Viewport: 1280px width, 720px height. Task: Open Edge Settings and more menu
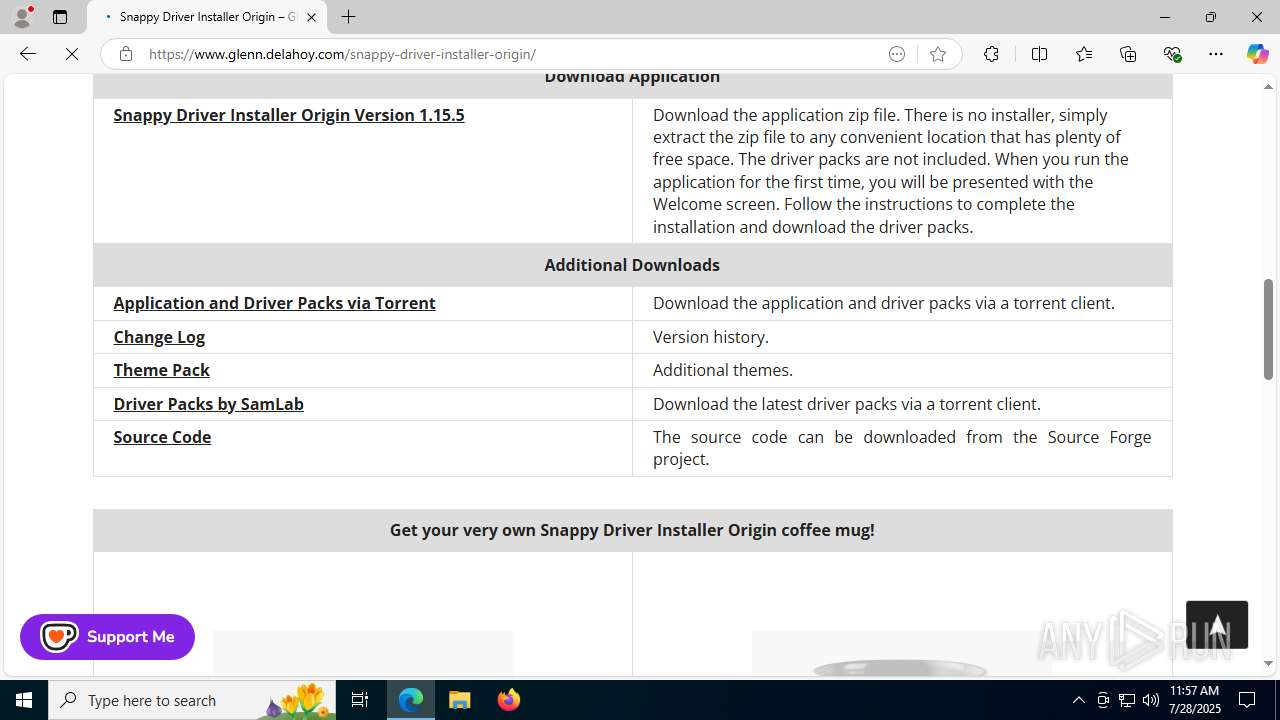(1216, 54)
